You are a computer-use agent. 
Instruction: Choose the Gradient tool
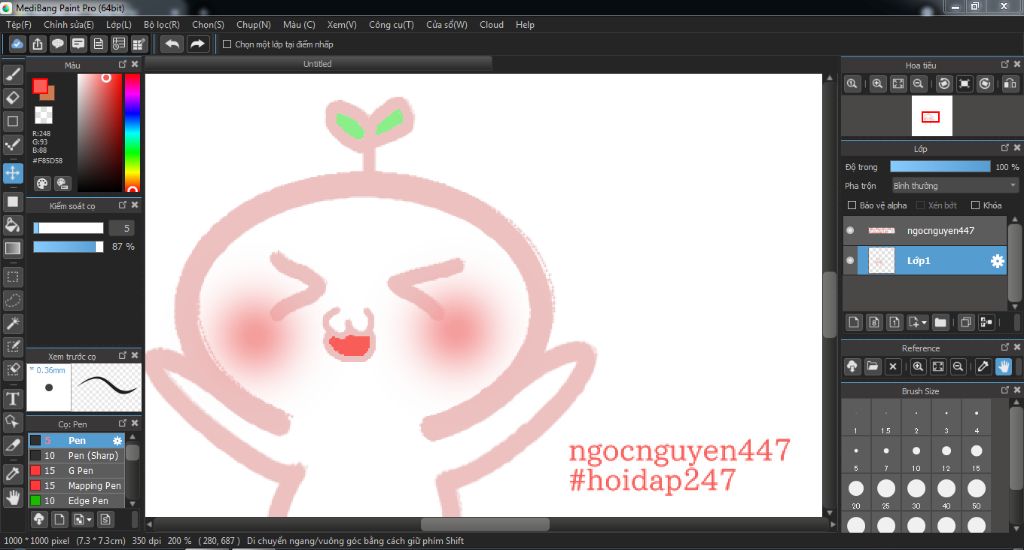pos(12,248)
